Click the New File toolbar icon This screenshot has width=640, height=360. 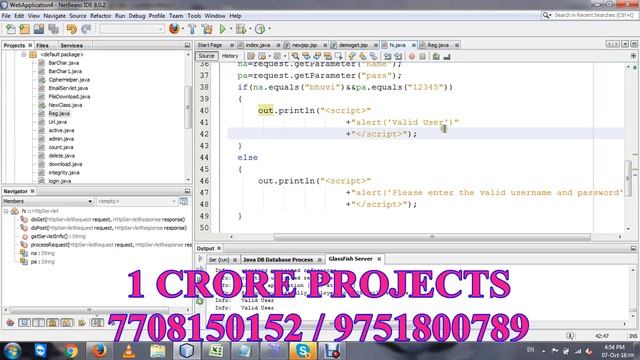pos(11,29)
